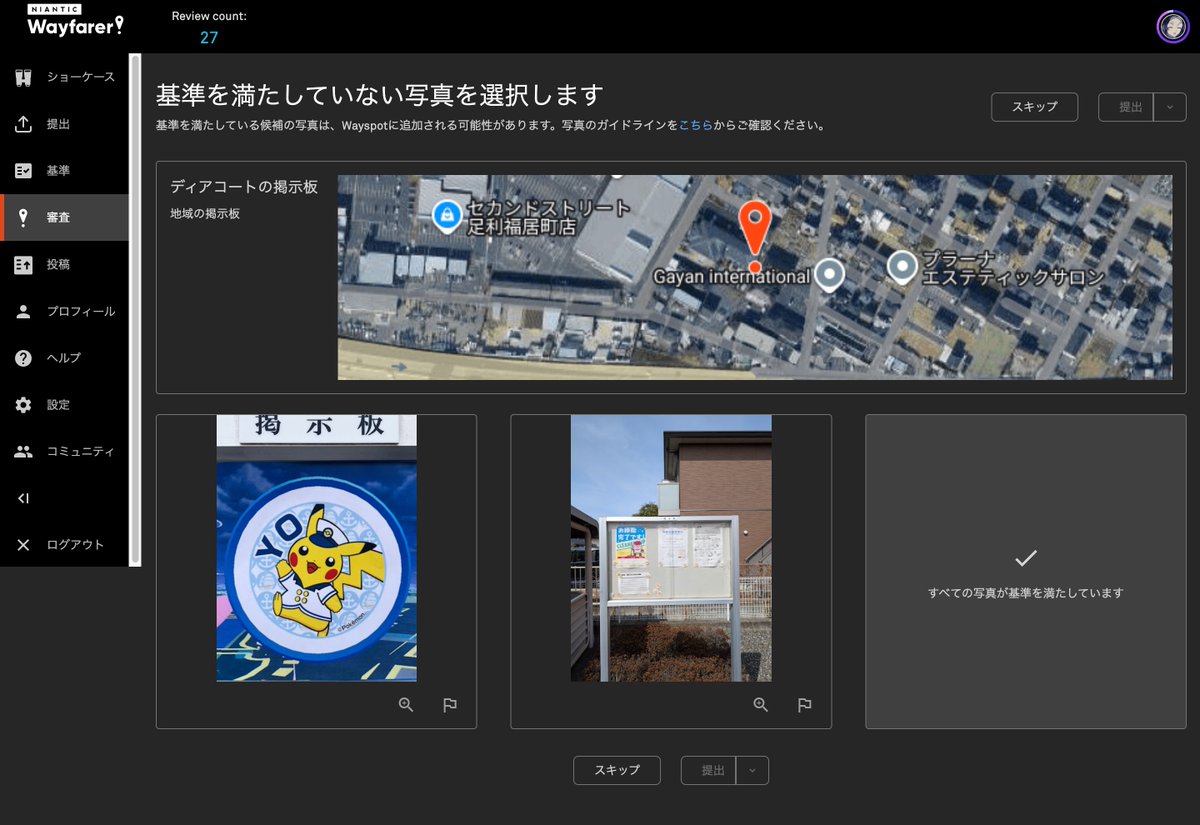
Task: Select the 審査 menu item
Action: [x=64, y=217]
